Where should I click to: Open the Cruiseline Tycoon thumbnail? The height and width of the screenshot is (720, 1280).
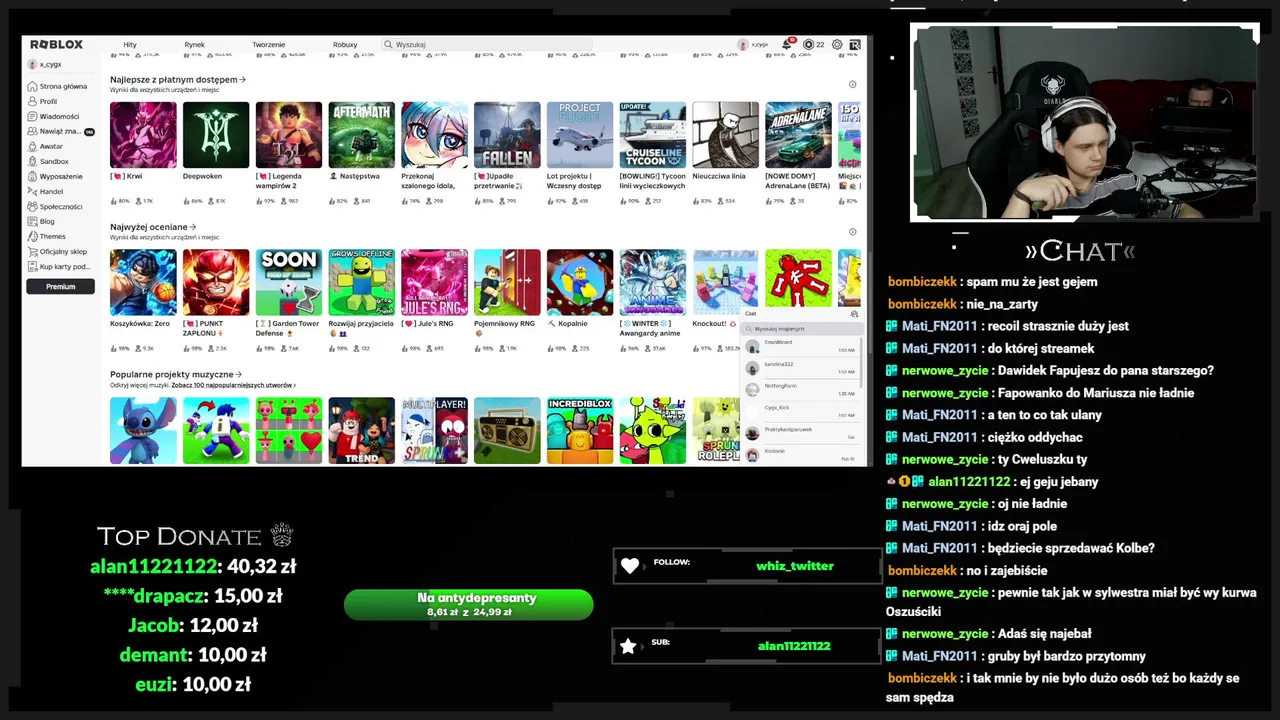click(x=653, y=135)
